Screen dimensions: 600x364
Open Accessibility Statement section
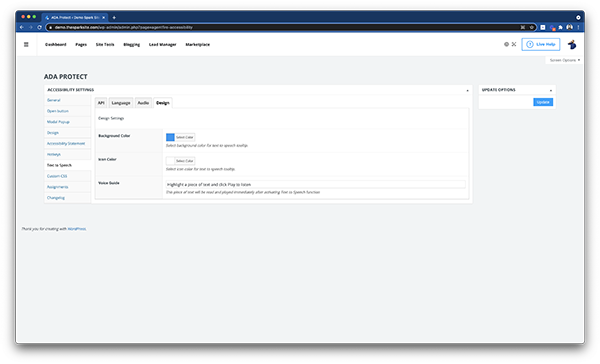(x=67, y=144)
